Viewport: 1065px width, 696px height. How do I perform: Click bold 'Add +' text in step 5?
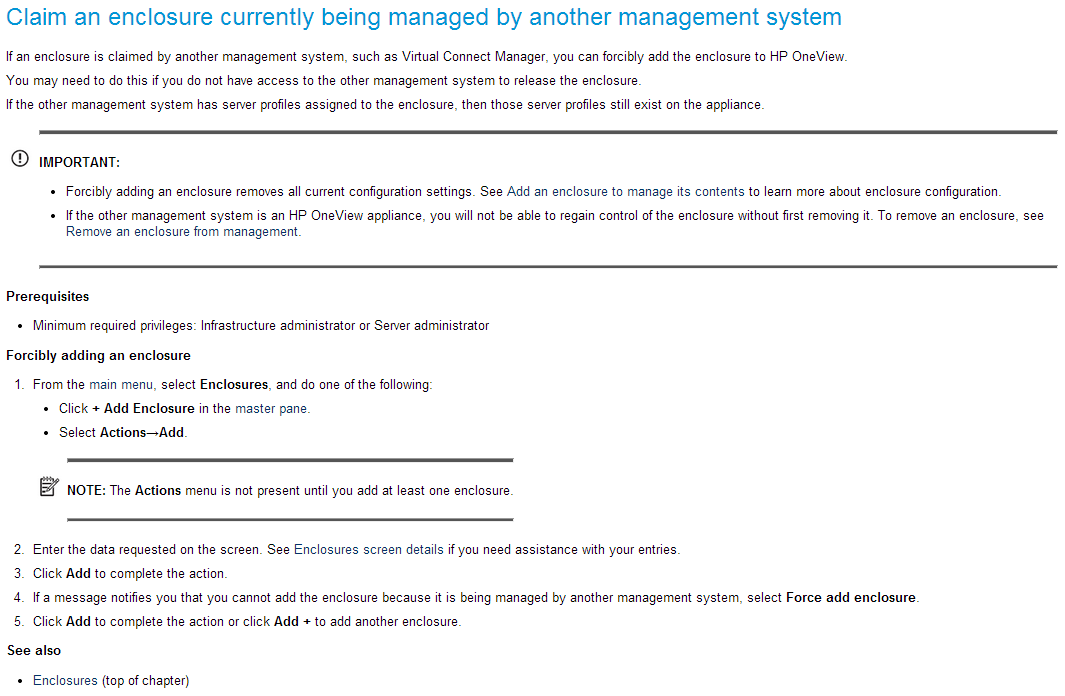[293, 622]
